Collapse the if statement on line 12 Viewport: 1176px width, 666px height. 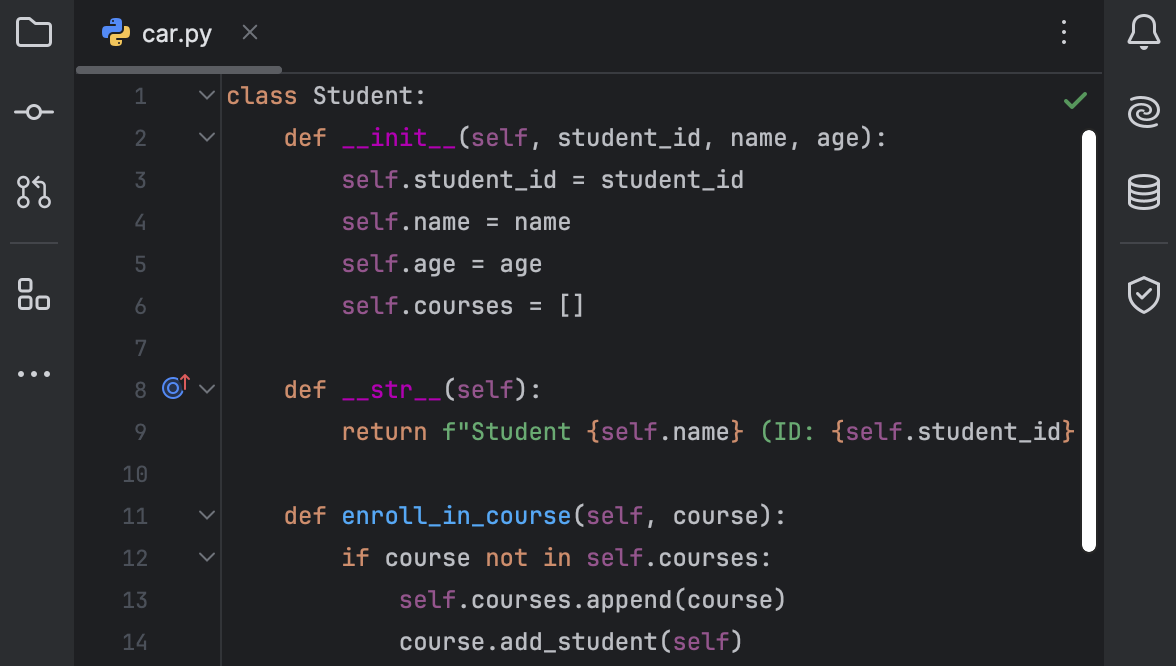pyautogui.click(x=206, y=557)
